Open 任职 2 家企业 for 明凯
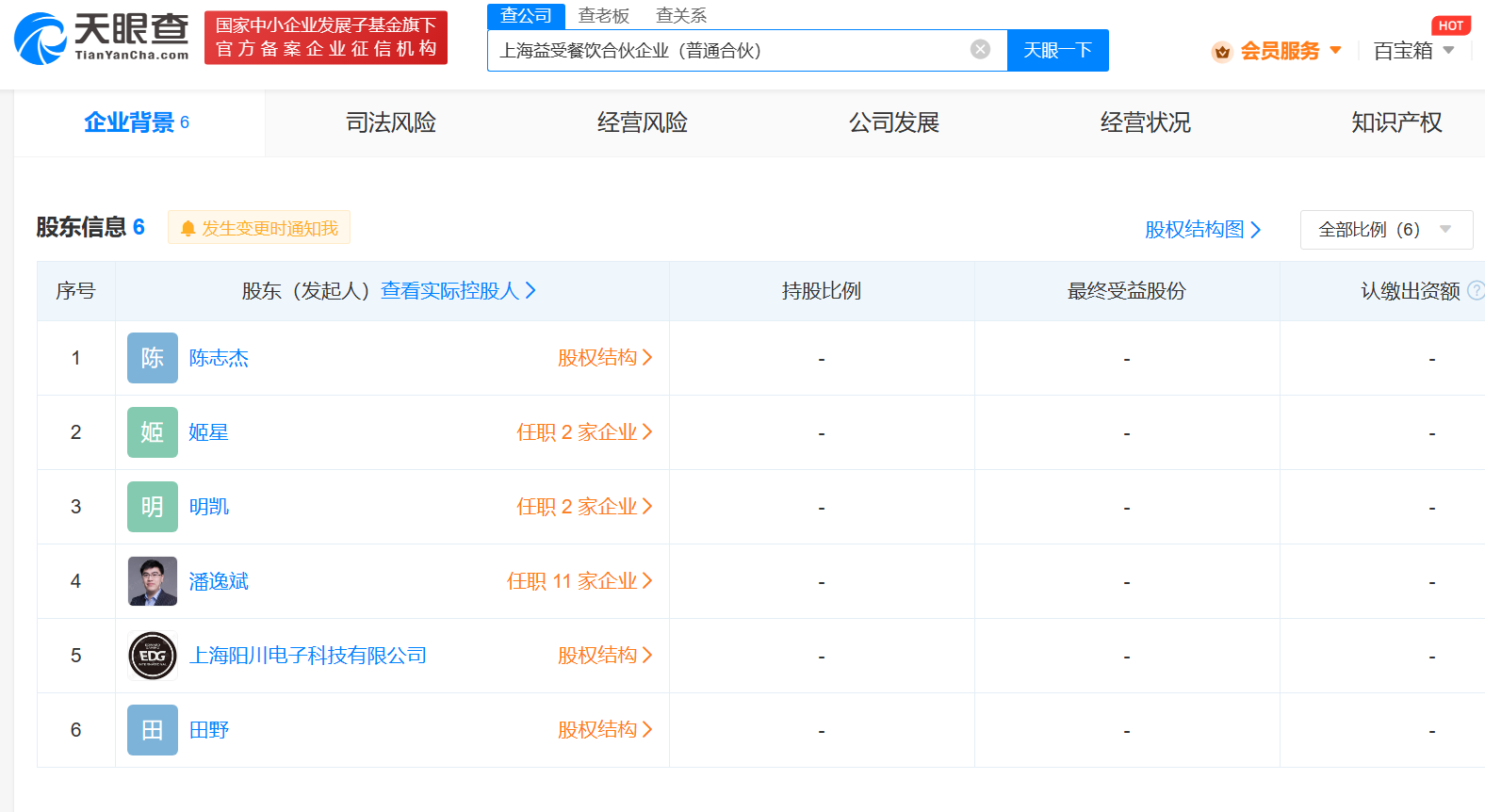Viewport: 1485px width, 812px height. (584, 507)
